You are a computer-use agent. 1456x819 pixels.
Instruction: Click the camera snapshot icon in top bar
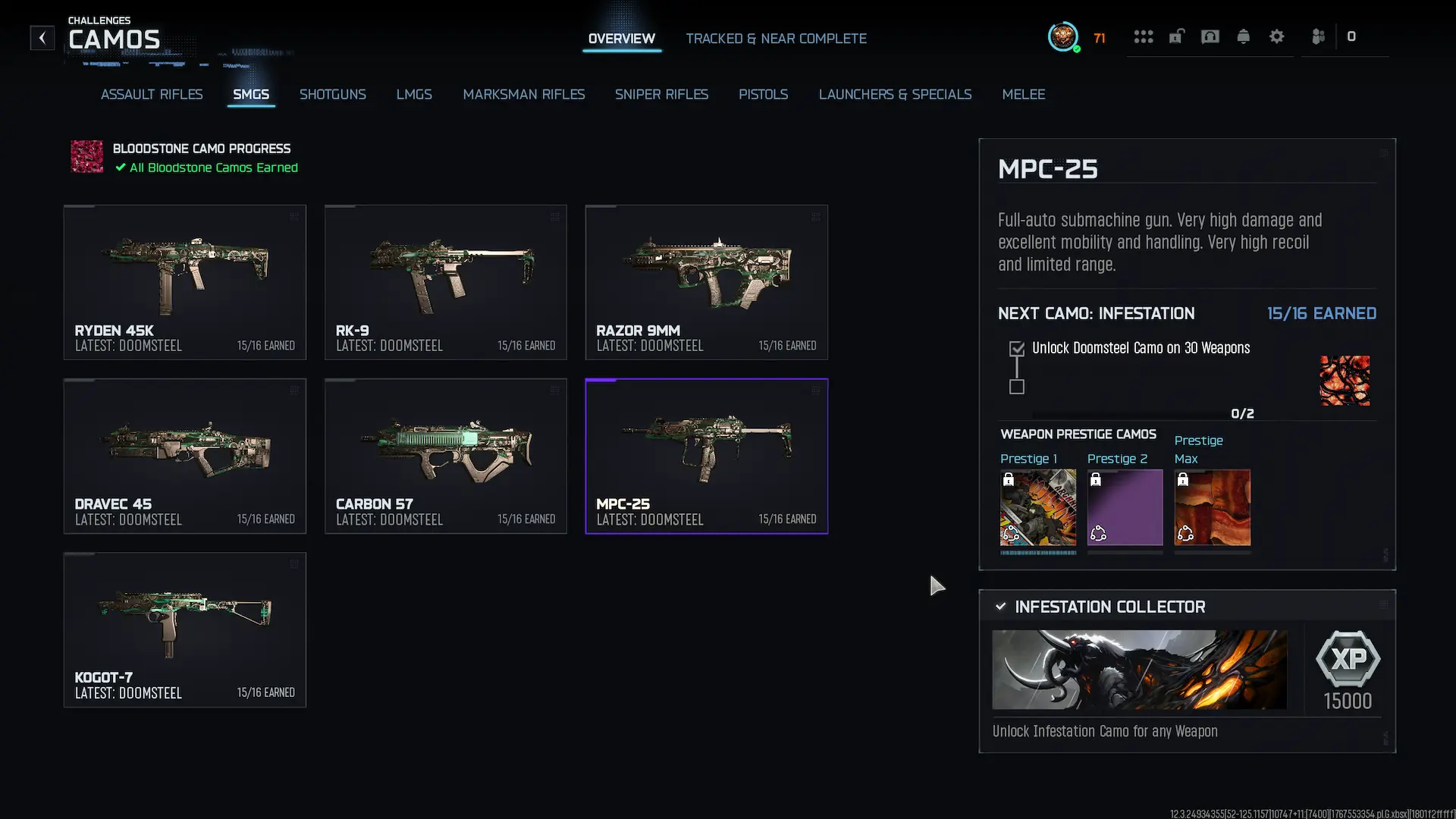pyautogui.click(x=1210, y=36)
